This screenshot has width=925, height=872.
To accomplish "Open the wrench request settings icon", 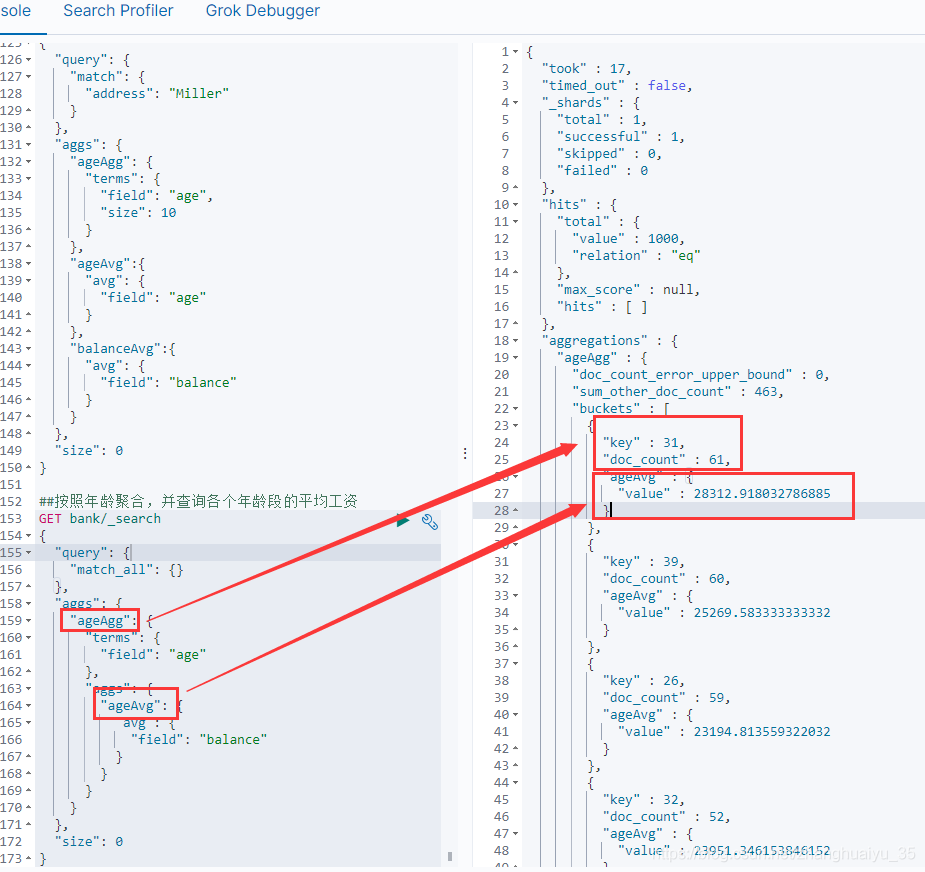I will [429, 521].
